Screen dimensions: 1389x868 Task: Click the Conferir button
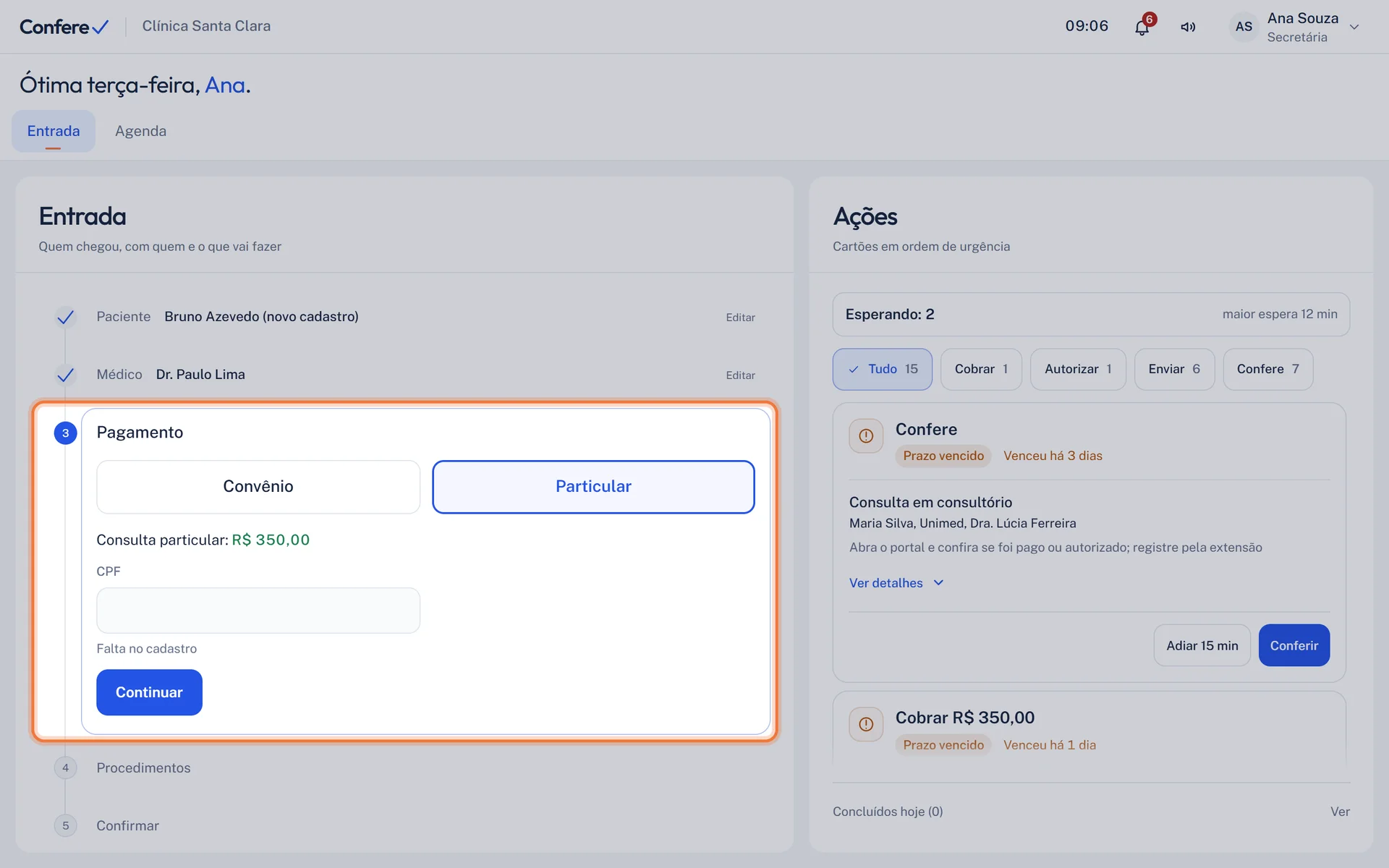pyautogui.click(x=1294, y=645)
